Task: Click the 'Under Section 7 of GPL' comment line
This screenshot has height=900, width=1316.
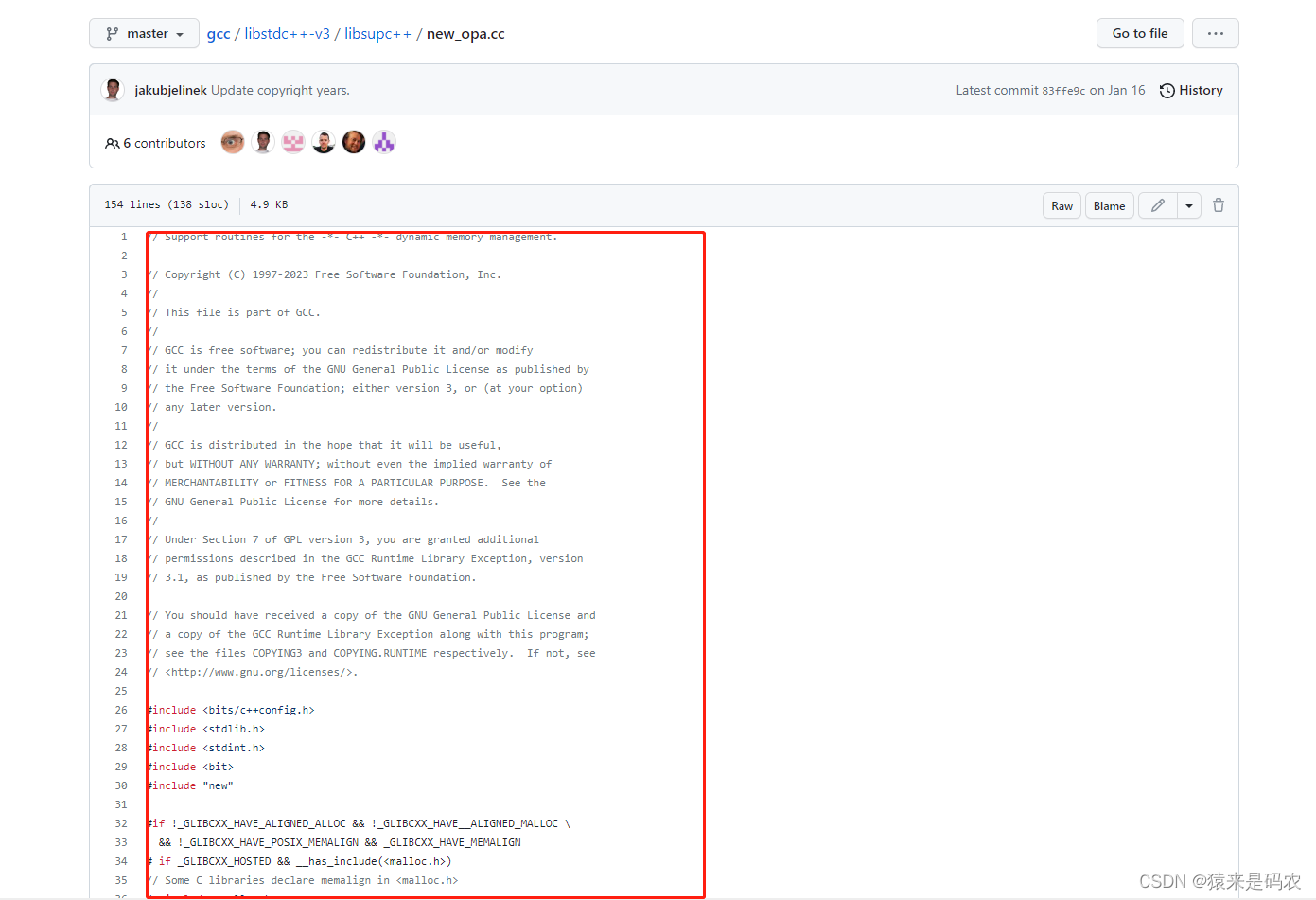Action: click(343, 539)
